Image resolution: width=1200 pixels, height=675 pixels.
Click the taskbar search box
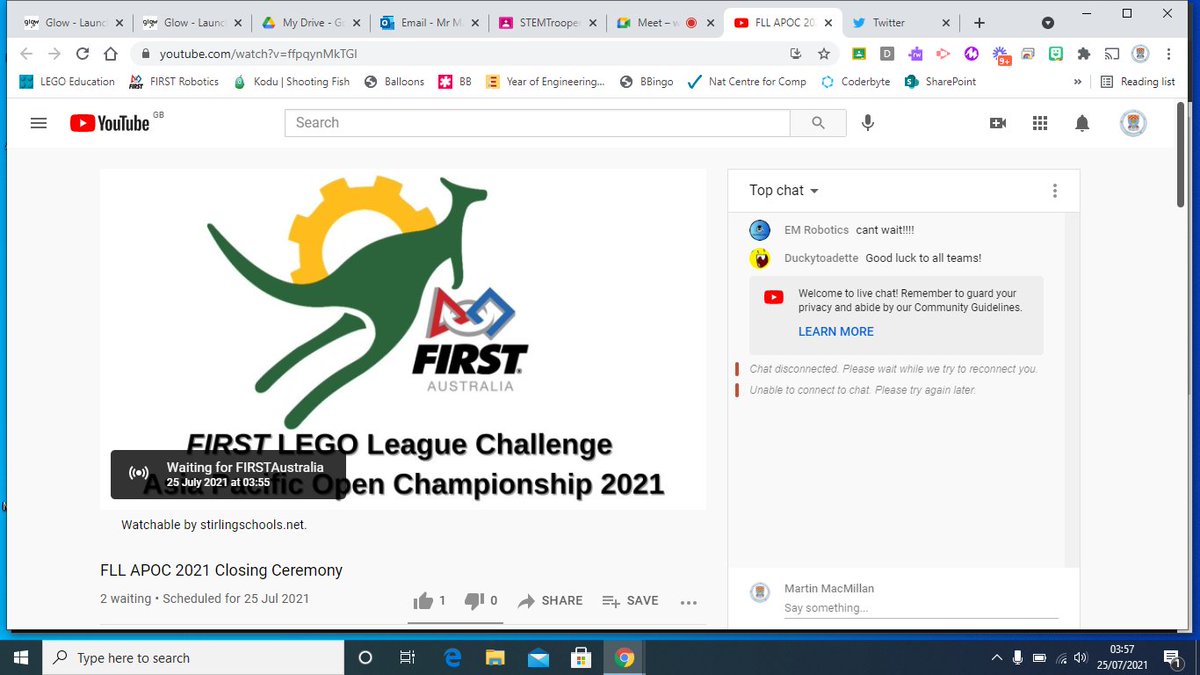(x=193, y=657)
